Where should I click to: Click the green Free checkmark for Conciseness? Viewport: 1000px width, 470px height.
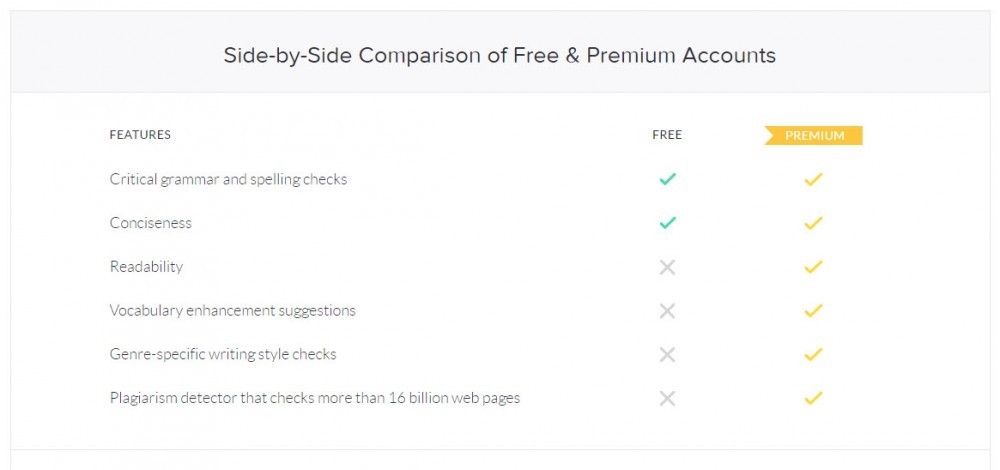tap(667, 223)
